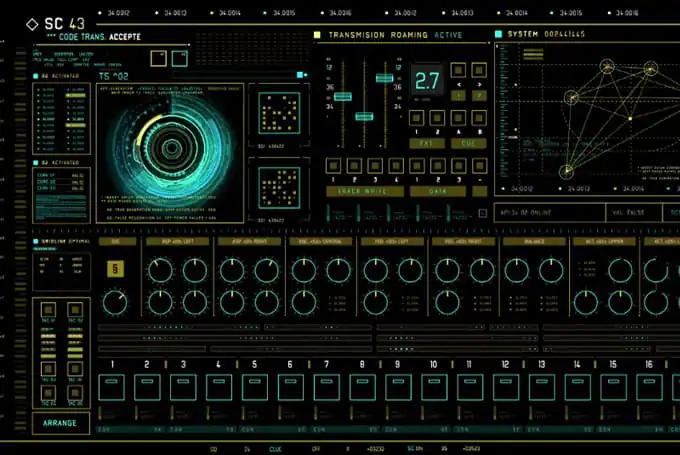Image resolution: width=680 pixels, height=455 pixels.
Task: Select the bottom node of the network graph
Action: [566, 171]
